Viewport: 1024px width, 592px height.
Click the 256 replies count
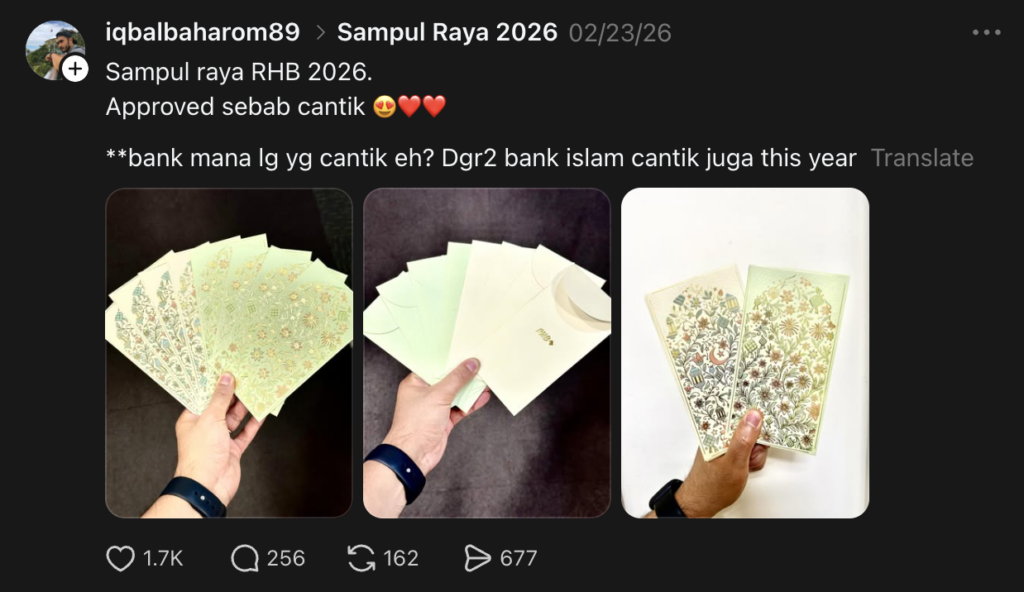point(285,559)
